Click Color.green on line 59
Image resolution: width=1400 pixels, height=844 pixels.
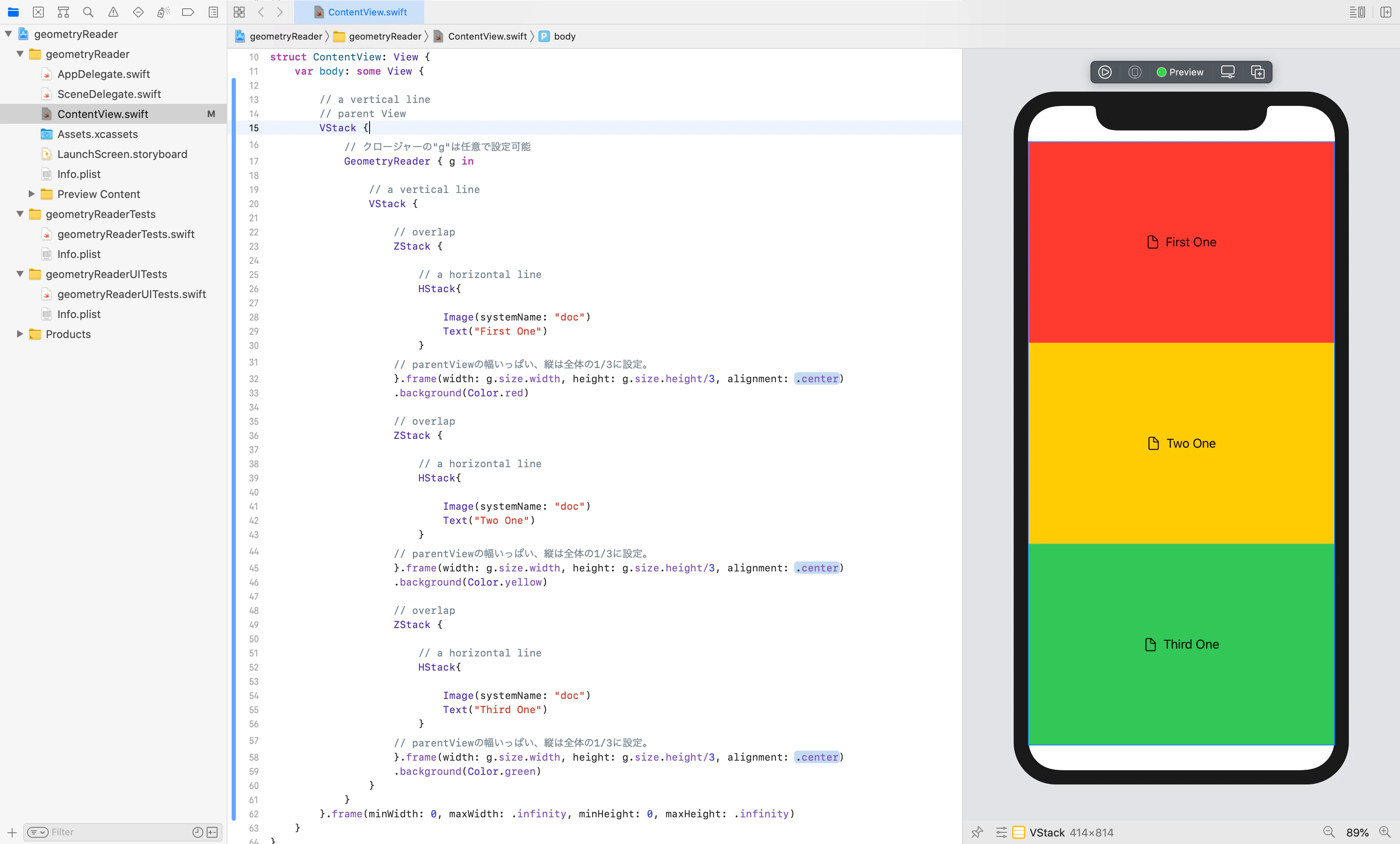pyautogui.click(x=502, y=771)
